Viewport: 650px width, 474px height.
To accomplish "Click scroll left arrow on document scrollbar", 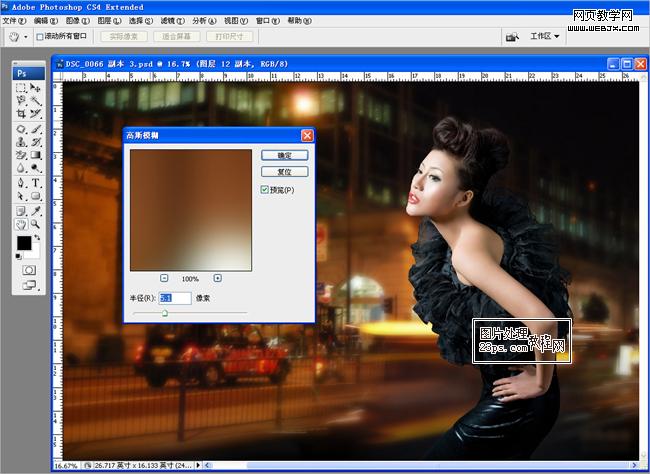I will [x=207, y=465].
